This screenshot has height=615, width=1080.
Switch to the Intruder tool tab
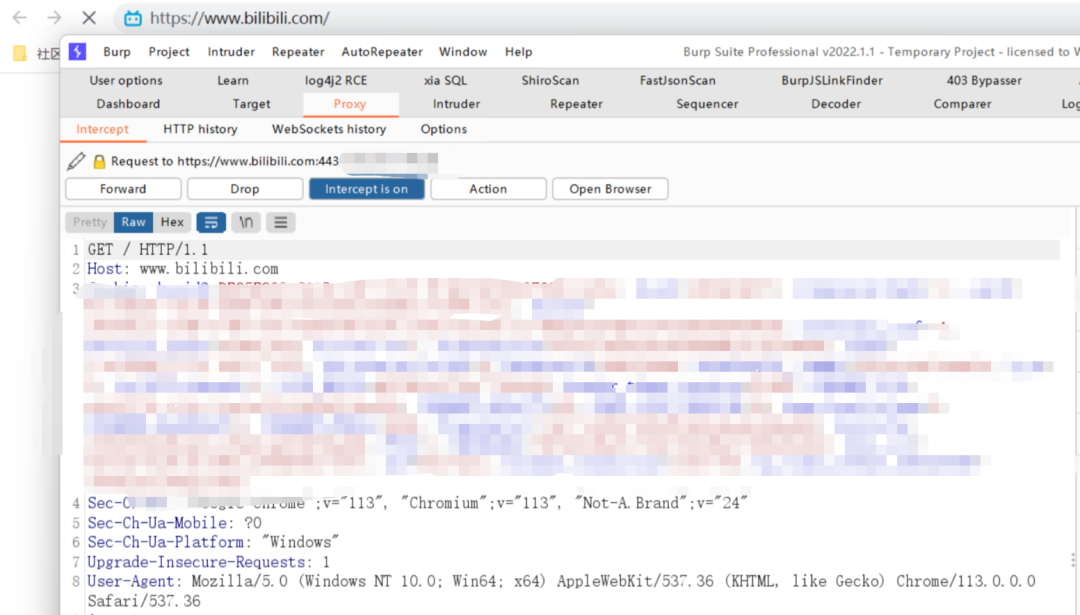(457, 104)
